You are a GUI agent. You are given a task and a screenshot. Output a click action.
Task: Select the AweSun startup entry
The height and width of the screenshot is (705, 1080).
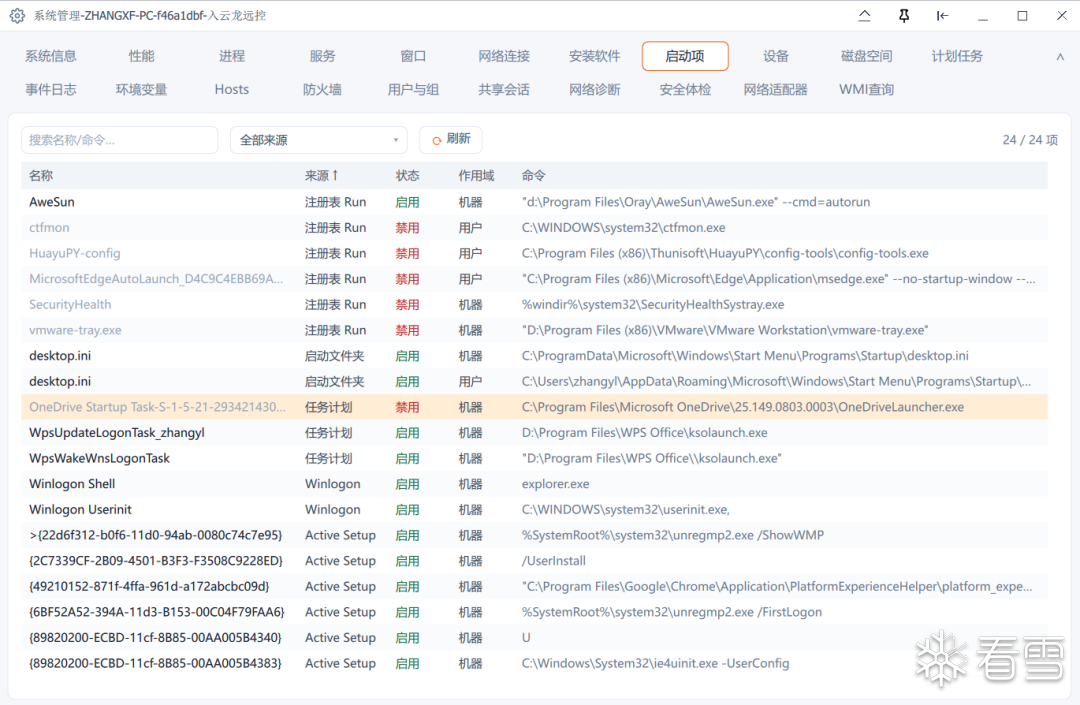534,202
